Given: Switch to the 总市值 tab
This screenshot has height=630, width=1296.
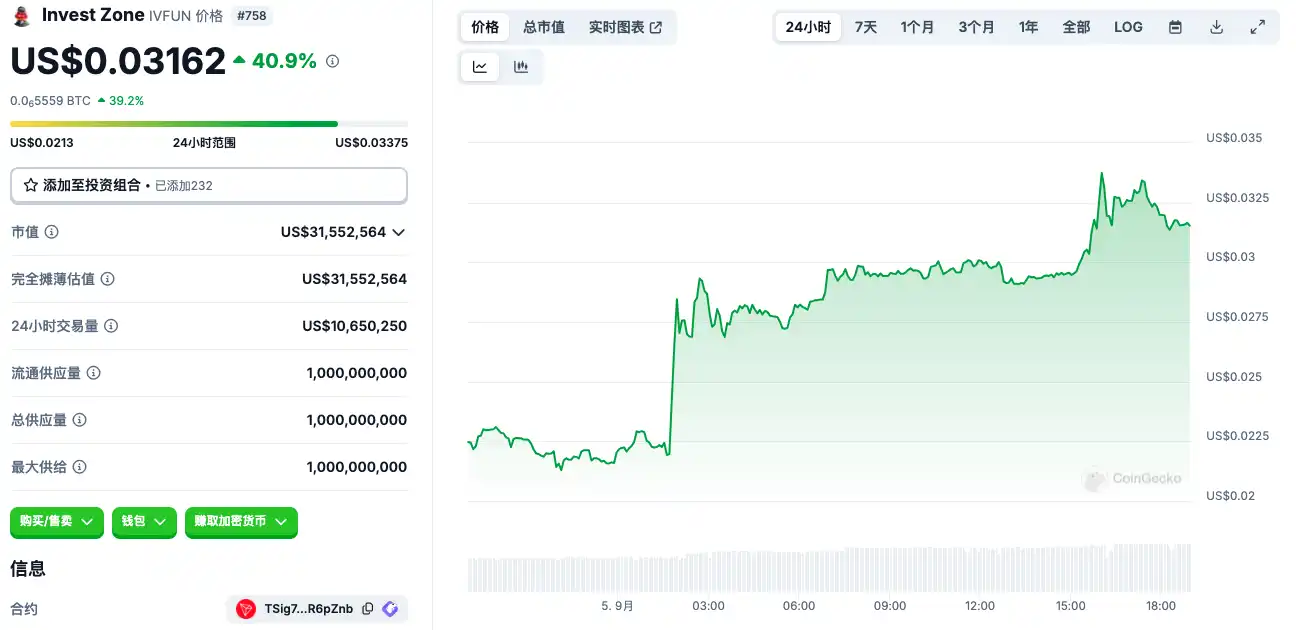Looking at the screenshot, I should coord(544,27).
